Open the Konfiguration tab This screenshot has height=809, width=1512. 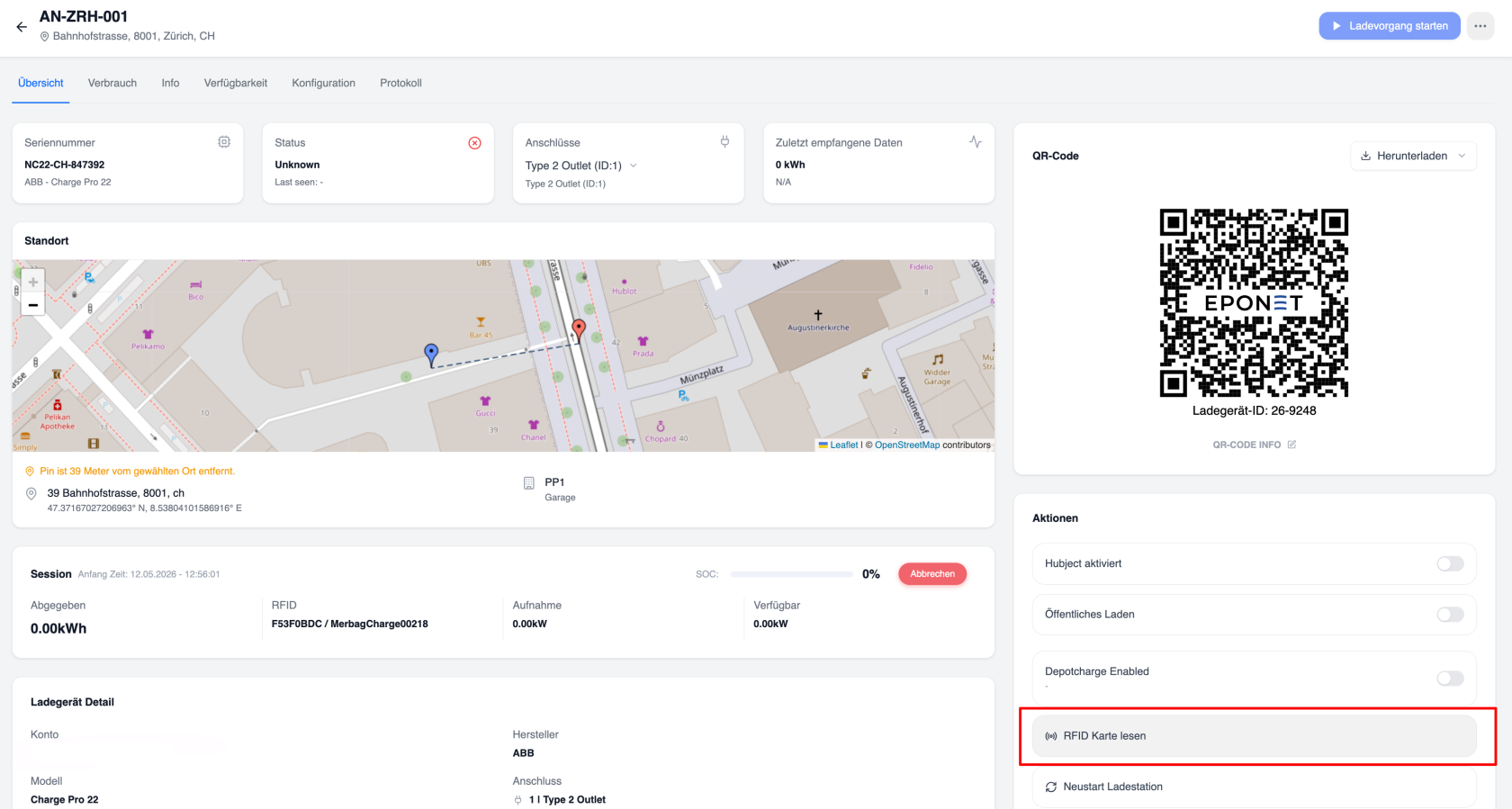pyautogui.click(x=323, y=83)
